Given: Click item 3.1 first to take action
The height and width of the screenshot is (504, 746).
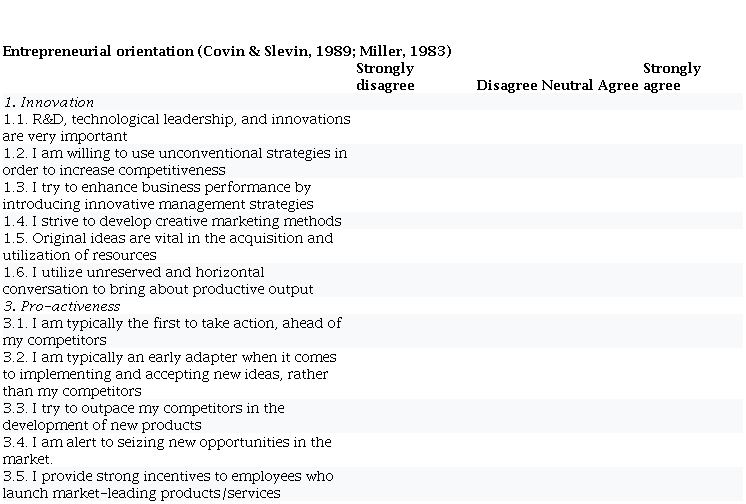Looking at the screenshot, I should point(171,331).
